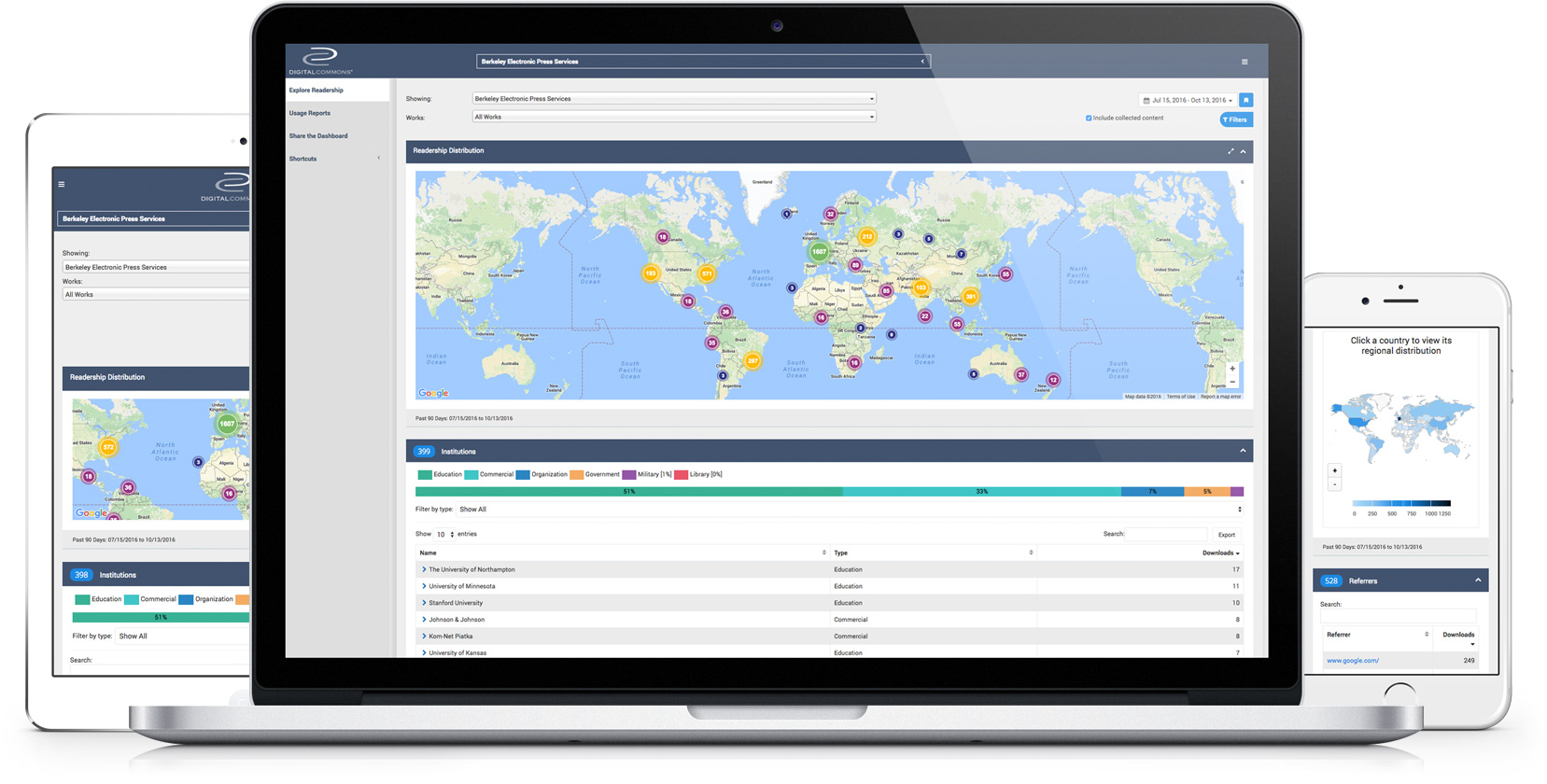Expand The University of Northampton row
Image resolution: width=1547 pixels, height=784 pixels.
tap(424, 569)
